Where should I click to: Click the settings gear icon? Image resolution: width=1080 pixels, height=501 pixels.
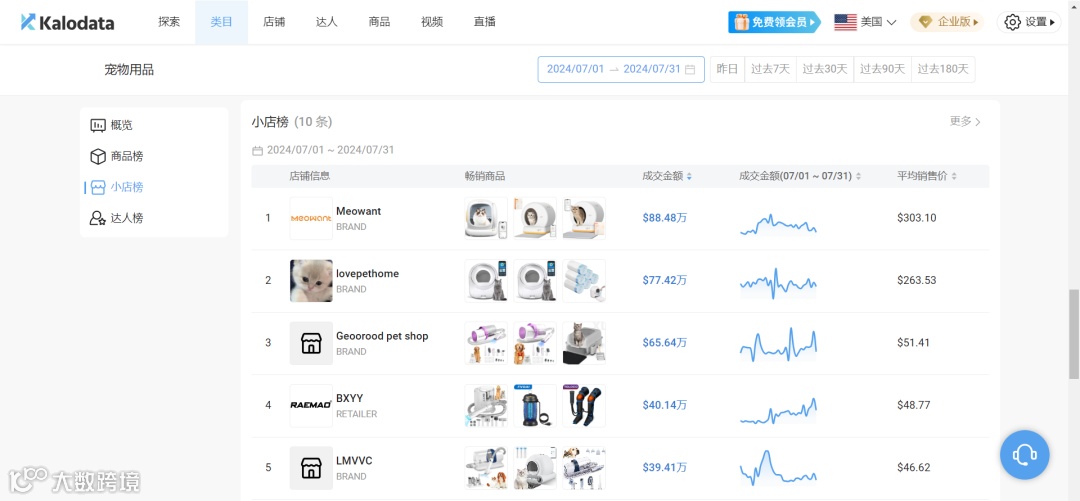(1012, 22)
